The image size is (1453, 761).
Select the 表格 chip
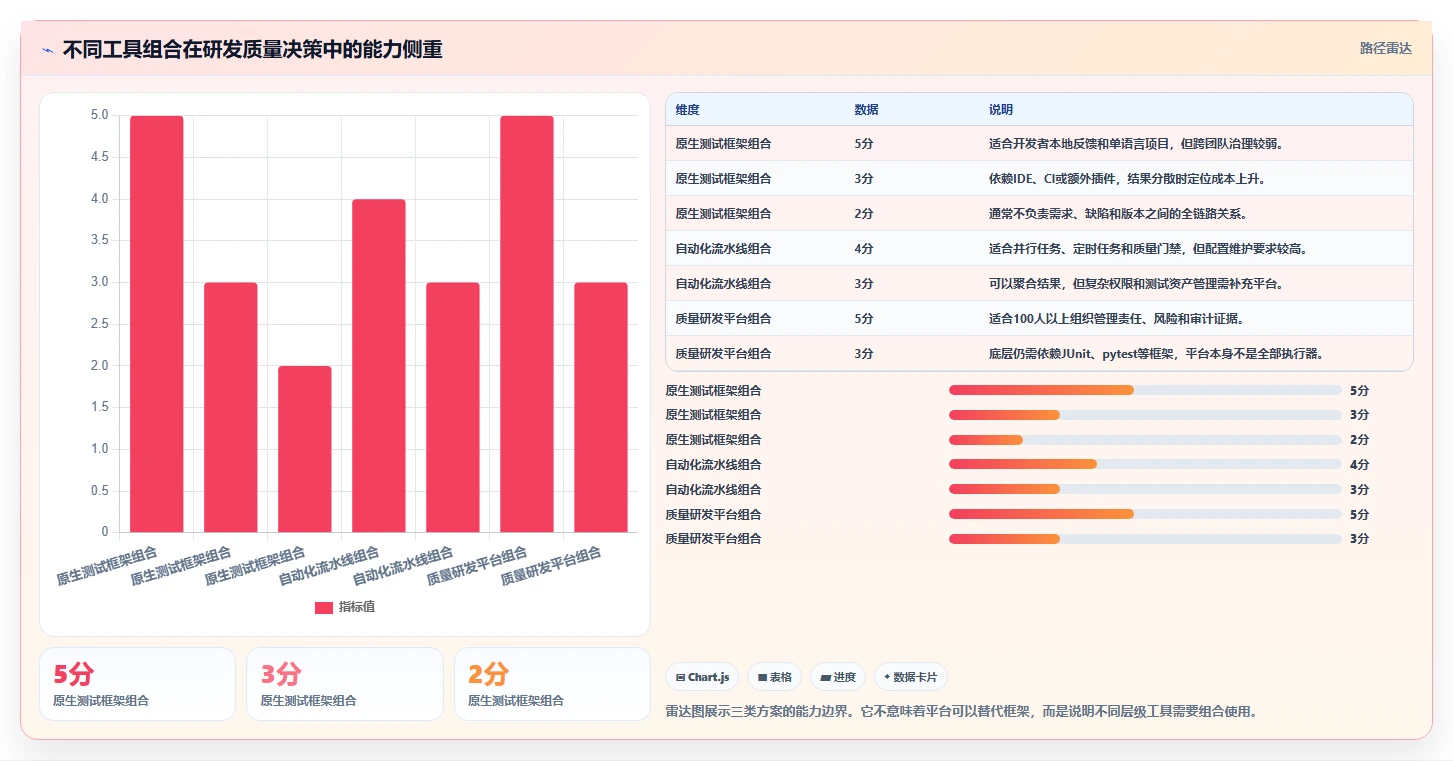[x=775, y=677]
